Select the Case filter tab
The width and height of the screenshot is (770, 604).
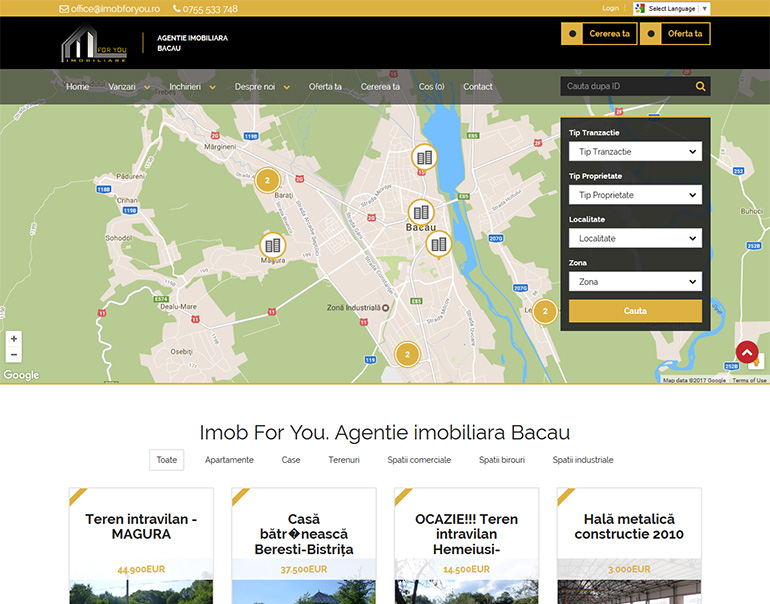[x=291, y=460]
